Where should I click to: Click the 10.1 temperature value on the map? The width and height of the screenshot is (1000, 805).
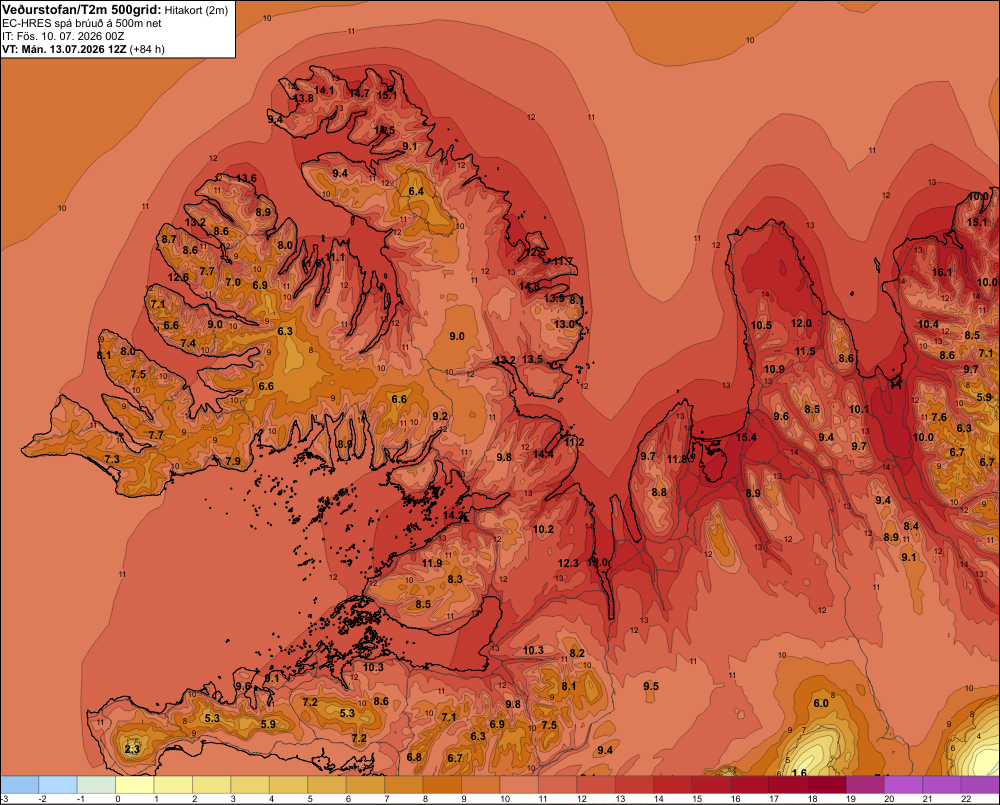coord(859,409)
